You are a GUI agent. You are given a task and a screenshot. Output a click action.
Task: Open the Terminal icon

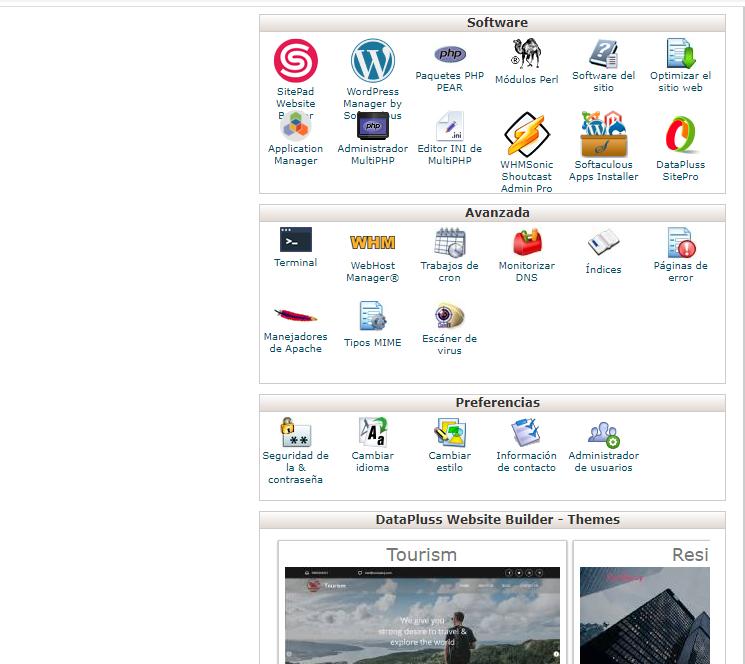[295, 240]
